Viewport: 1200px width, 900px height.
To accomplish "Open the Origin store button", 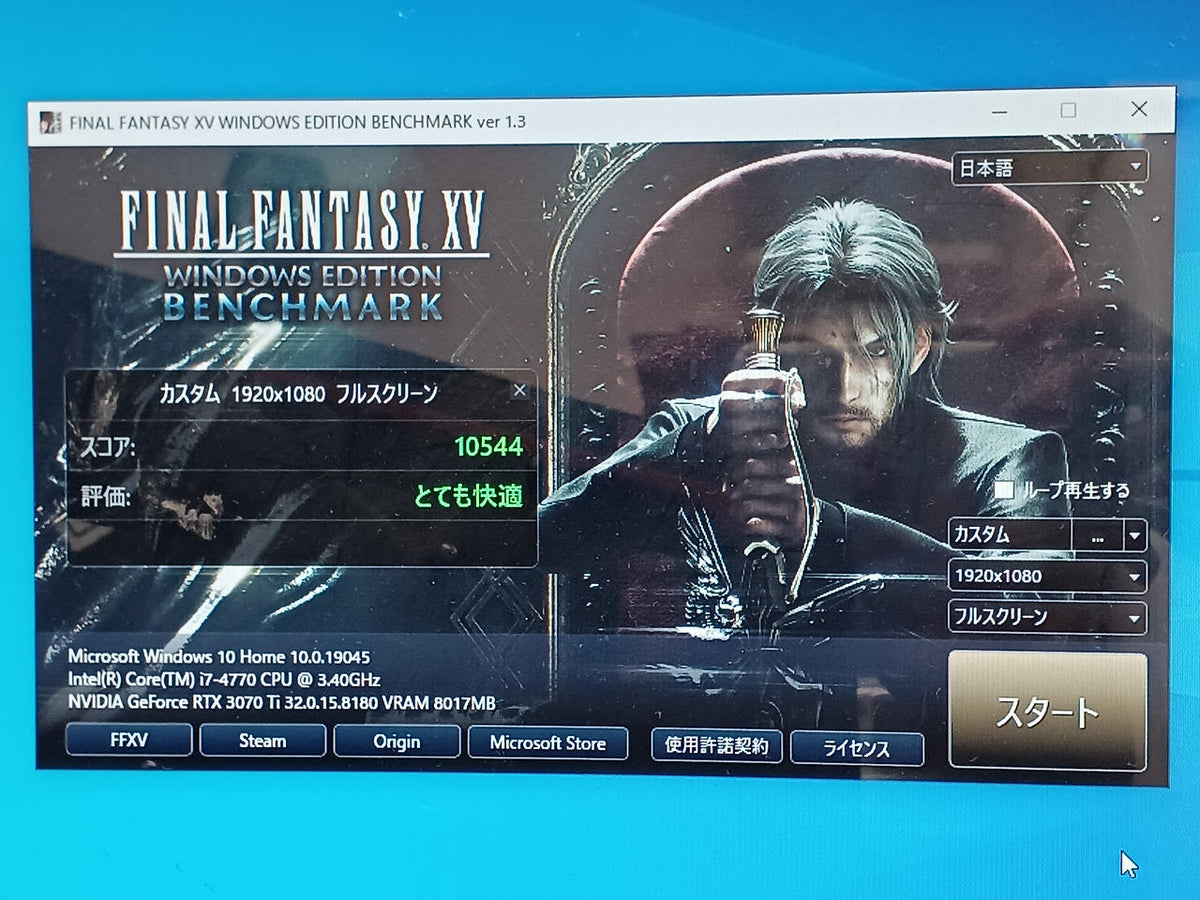I will [x=397, y=742].
